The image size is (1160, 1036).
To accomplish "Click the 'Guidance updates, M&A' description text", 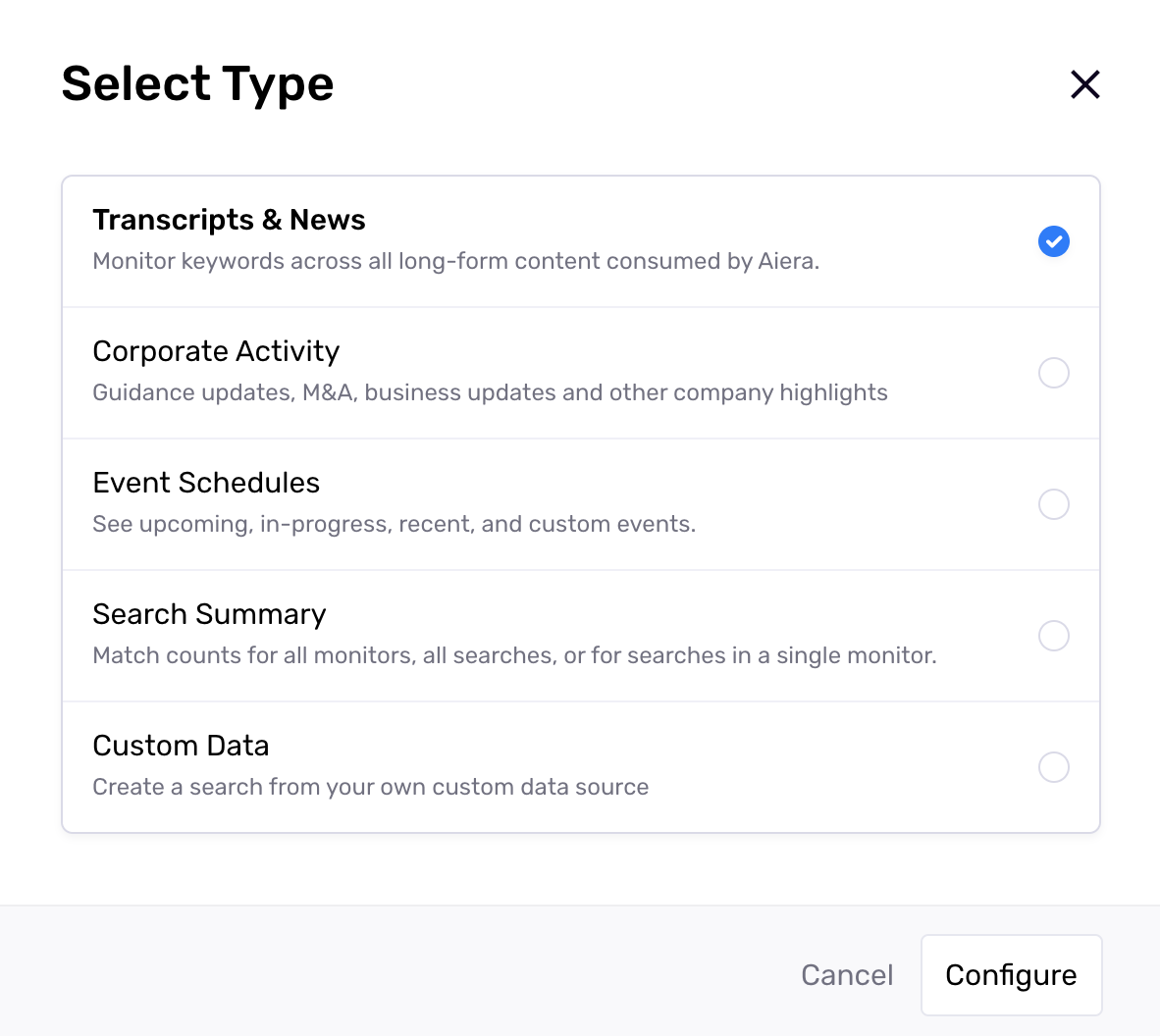I will [490, 392].
